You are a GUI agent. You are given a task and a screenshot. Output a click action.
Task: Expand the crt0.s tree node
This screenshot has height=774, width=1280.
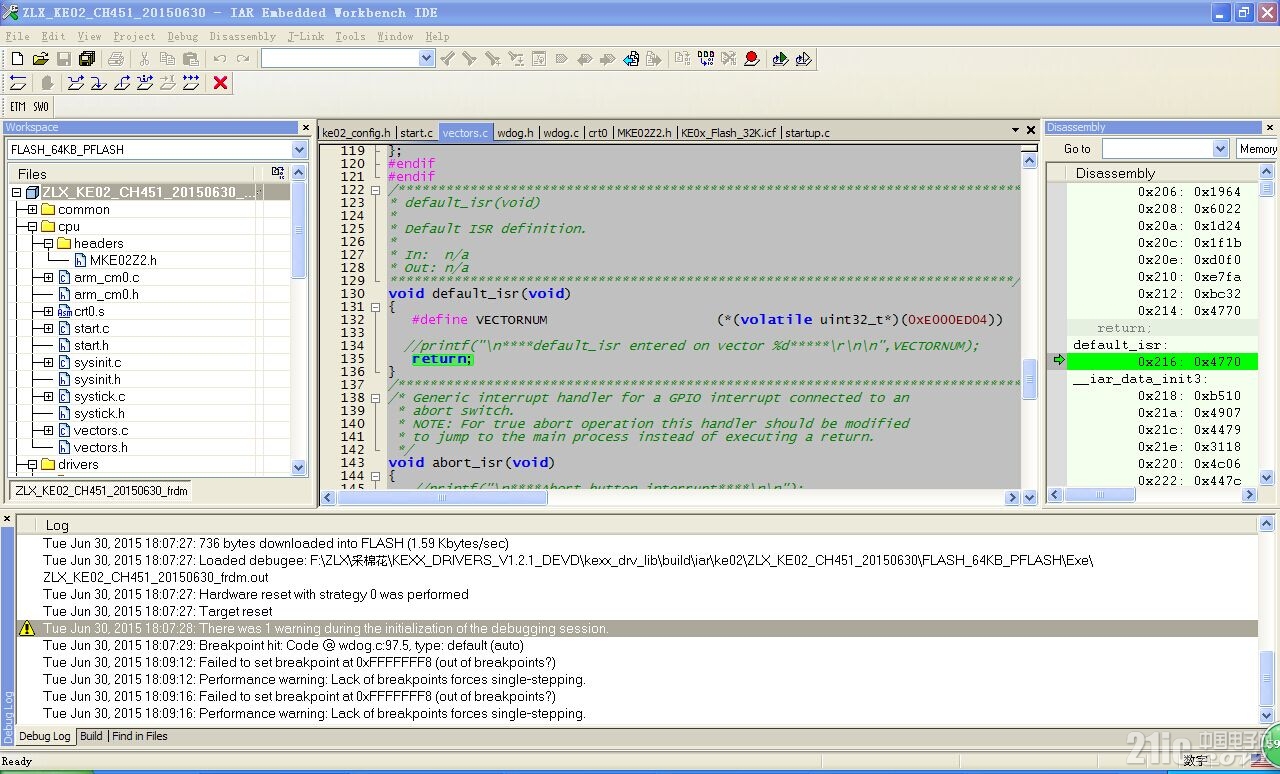coord(48,312)
